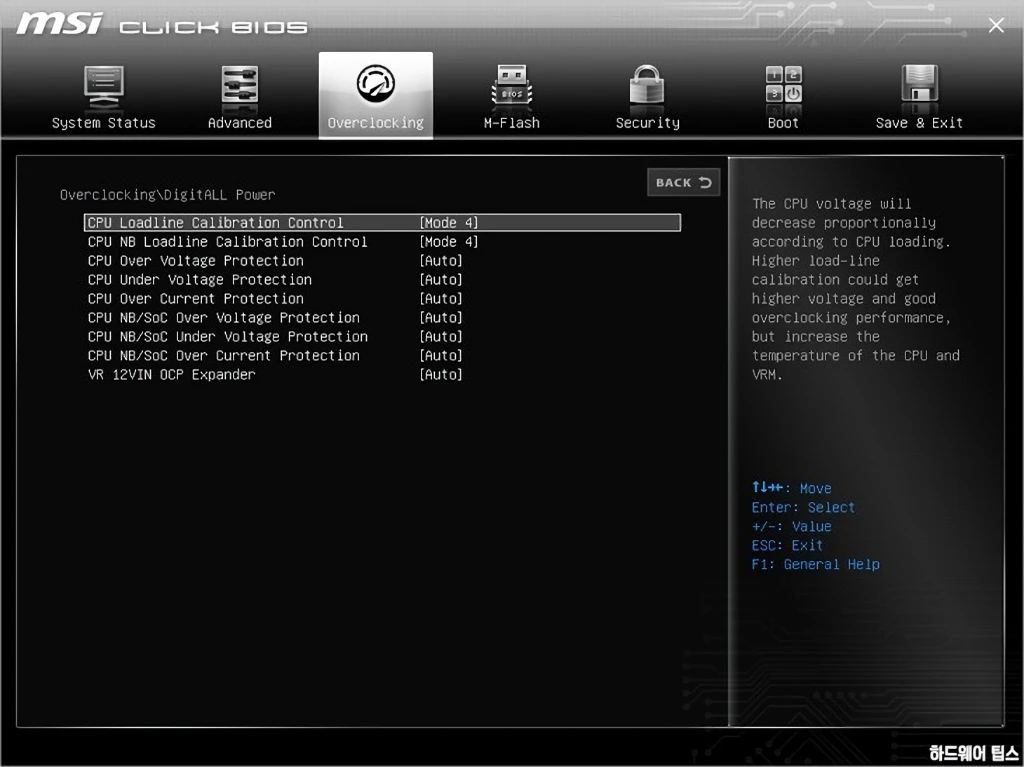Viewport: 1024px width, 767px height.
Task: Change CPU Over Voltage Protection Auto value
Action: point(441,261)
